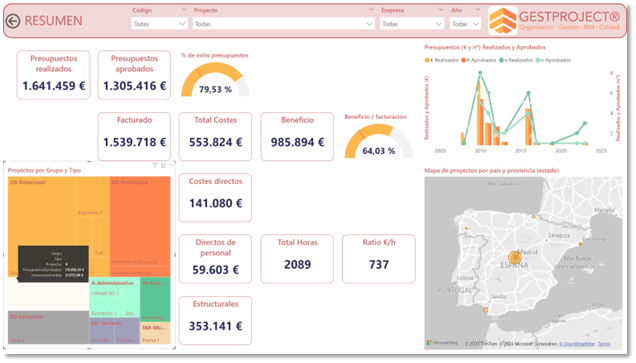Select the ED-Terciario treemap tile
This screenshot has width=636, height=363.
point(114,331)
